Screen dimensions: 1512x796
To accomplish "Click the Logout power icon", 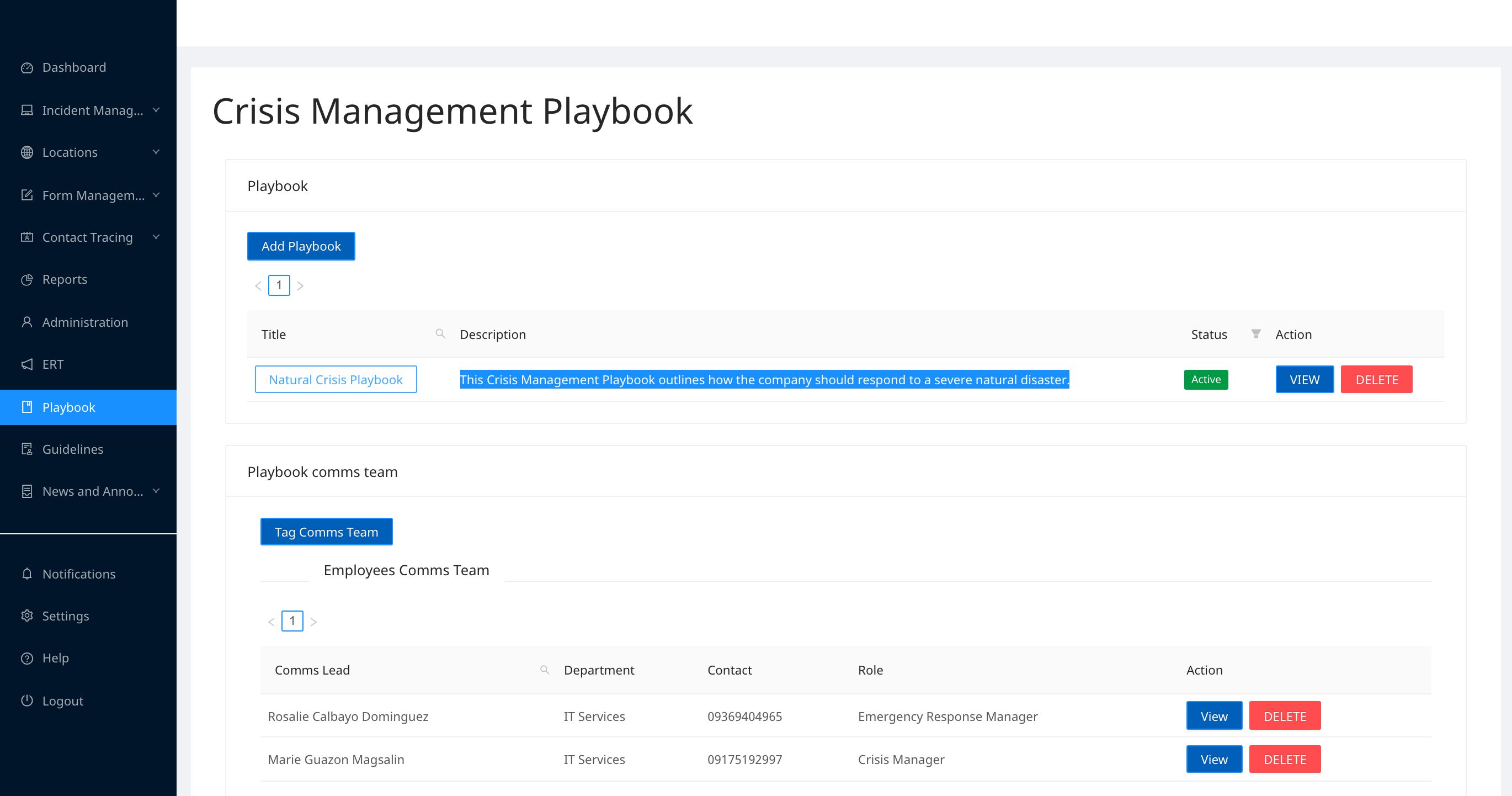I will pos(27,701).
